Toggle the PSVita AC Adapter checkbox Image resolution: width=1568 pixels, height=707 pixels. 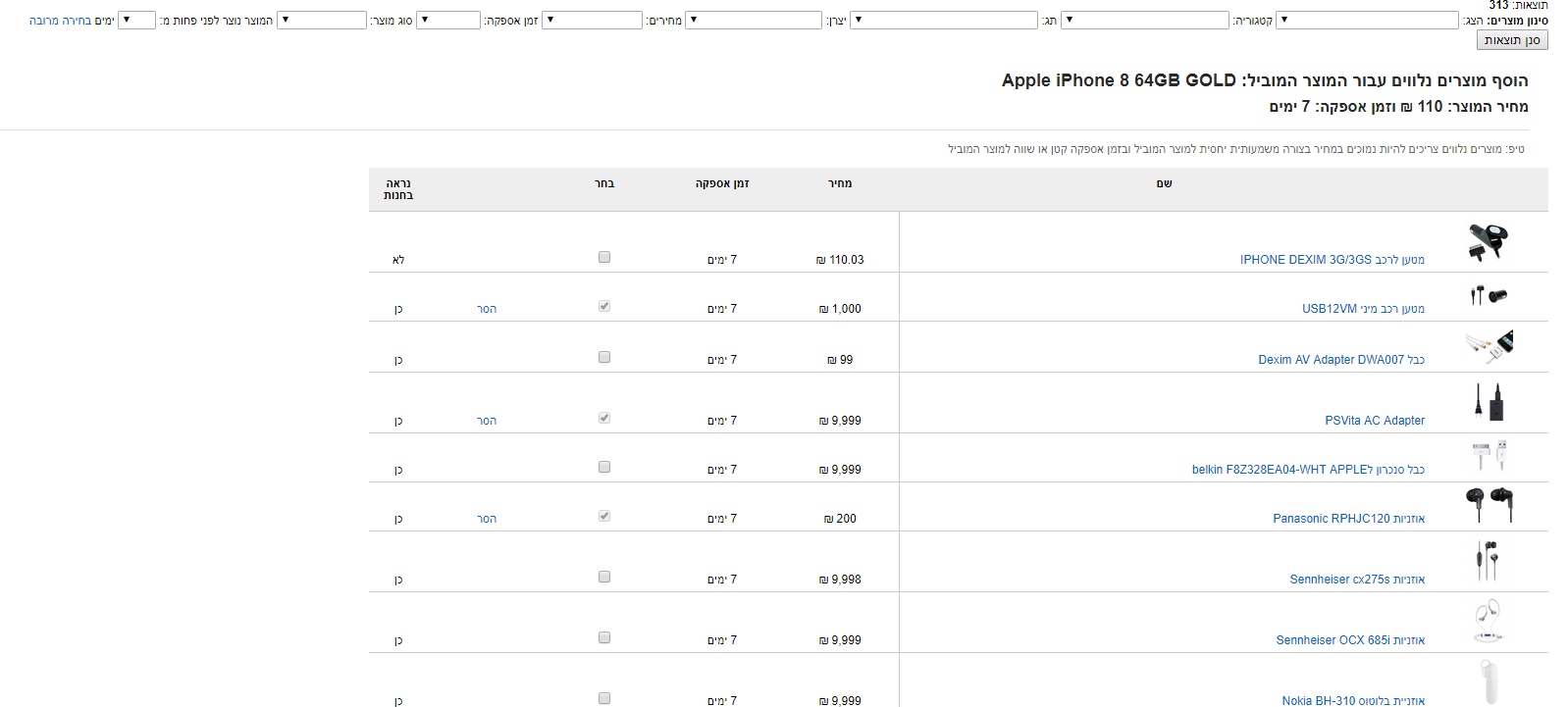pyautogui.click(x=604, y=418)
